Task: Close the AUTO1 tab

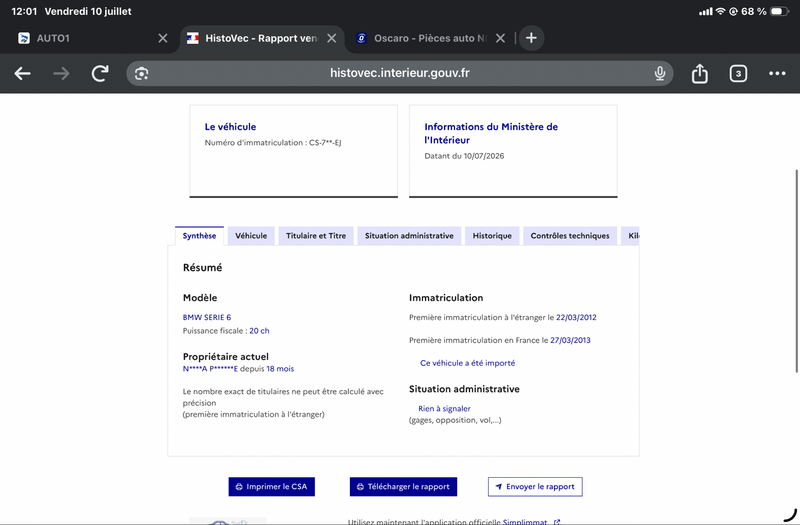Action: 163,38
